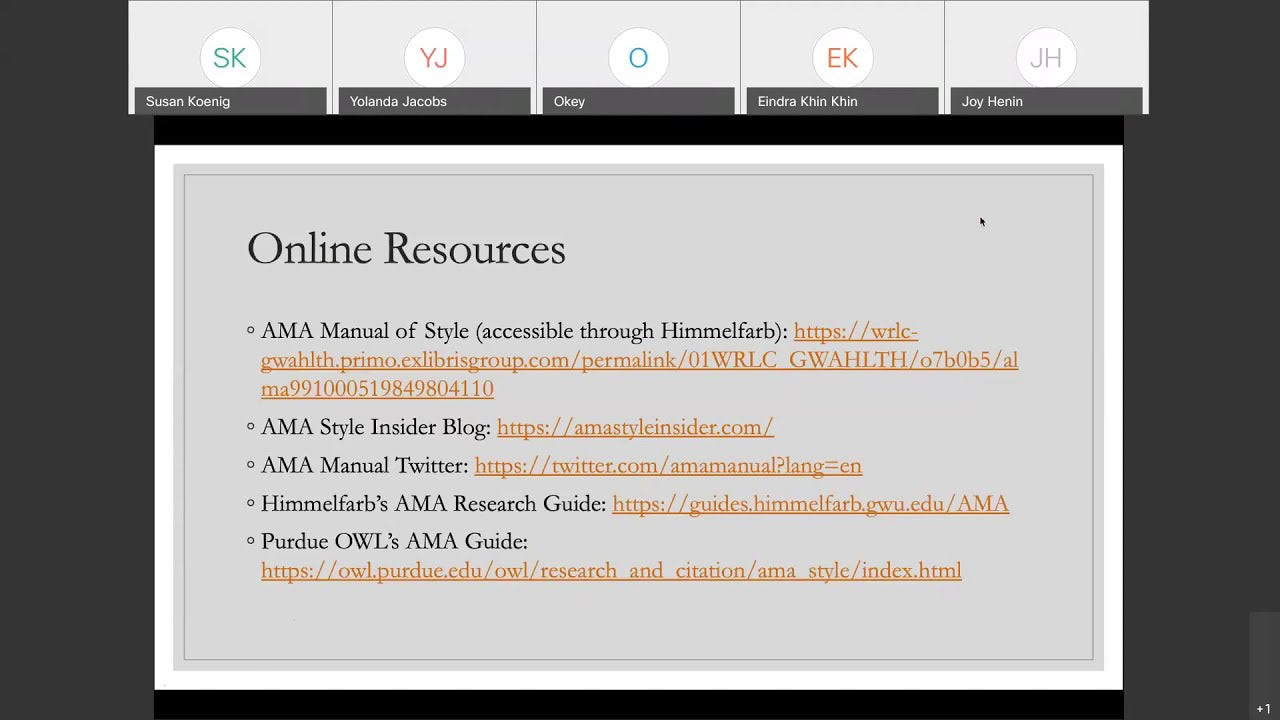This screenshot has height=720, width=1280.
Task: Click the Joy Henin name label
Action: (992, 101)
